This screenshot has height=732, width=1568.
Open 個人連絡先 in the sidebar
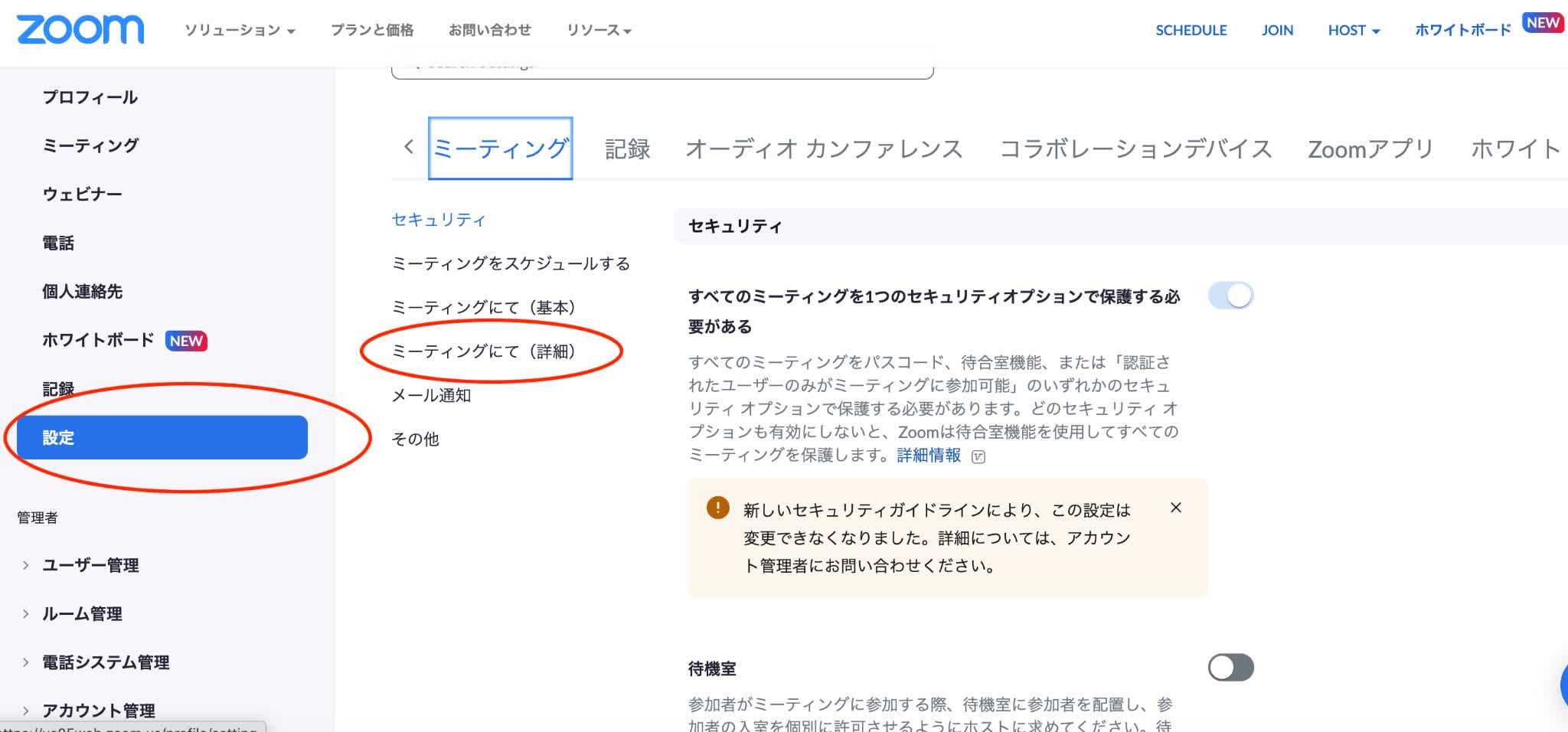pyautogui.click(x=83, y=292)
